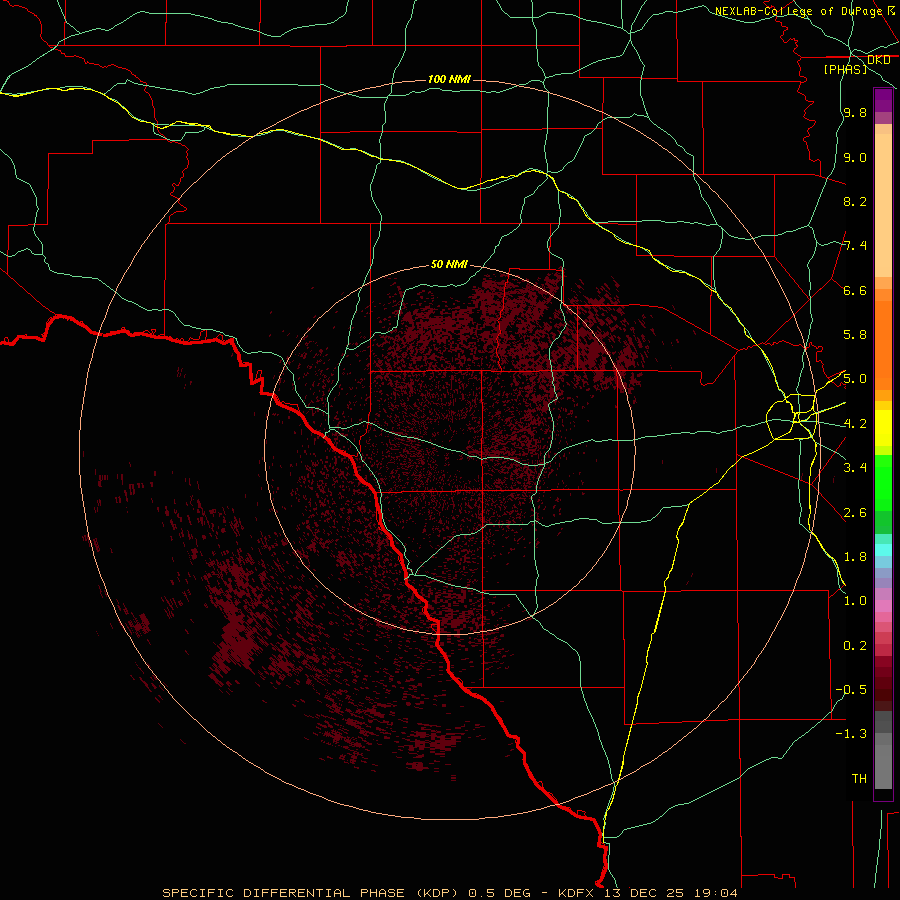
Task: Pick the cyan segment of the color bar
Action: point(883,550)
